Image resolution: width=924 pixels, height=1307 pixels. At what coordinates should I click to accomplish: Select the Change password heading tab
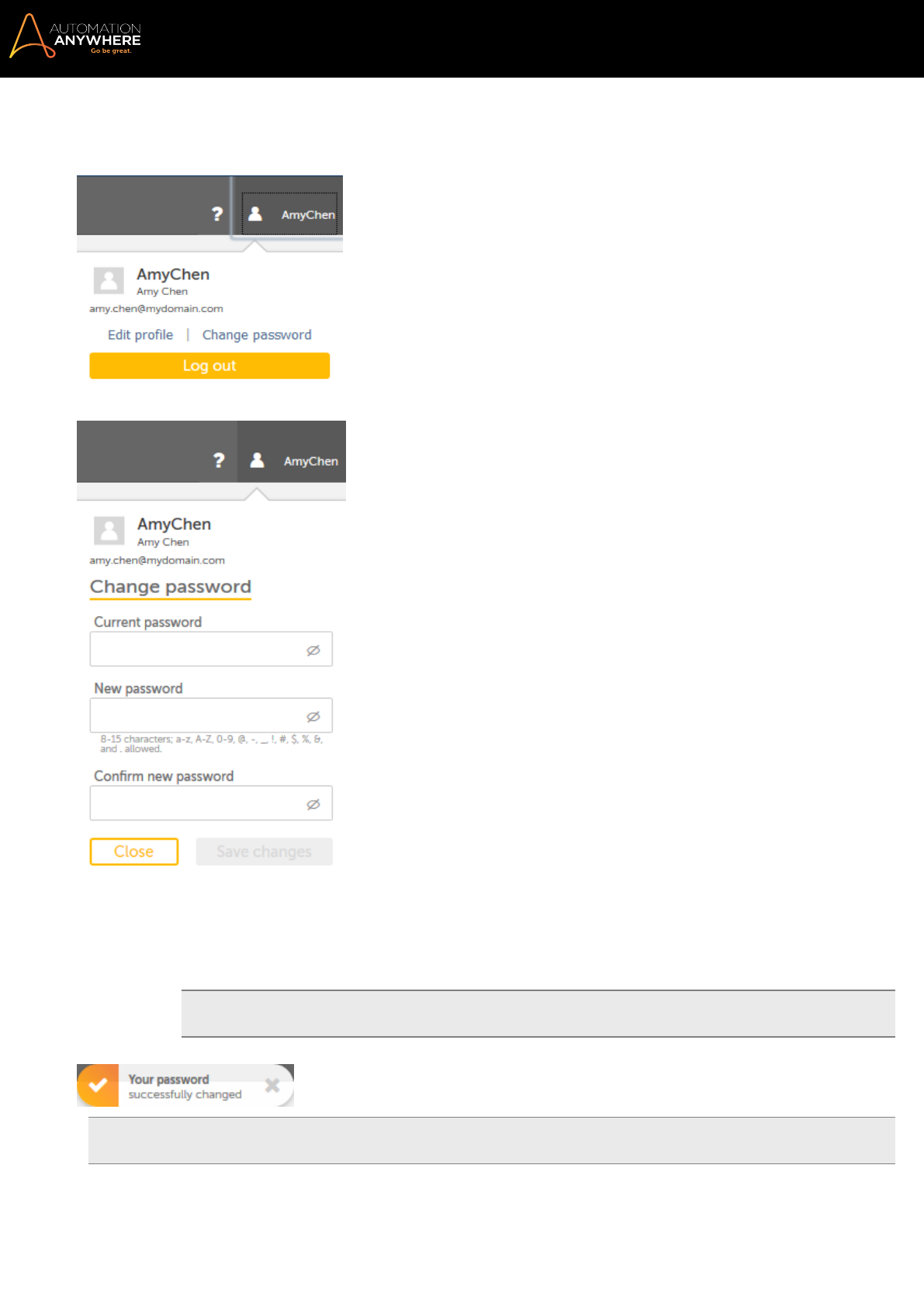[171, 588]
